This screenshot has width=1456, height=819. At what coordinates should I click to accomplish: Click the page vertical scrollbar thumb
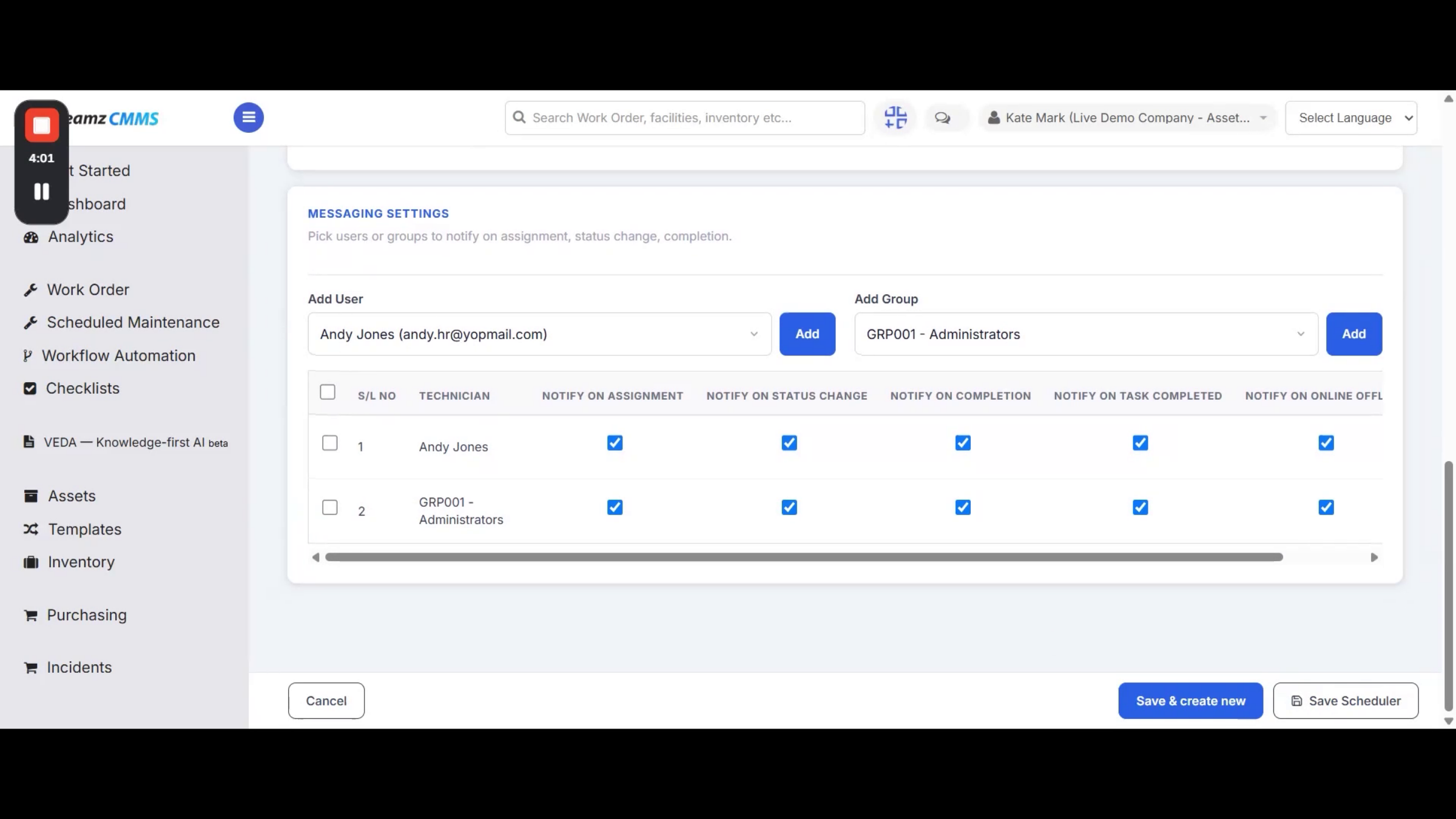1449,586
